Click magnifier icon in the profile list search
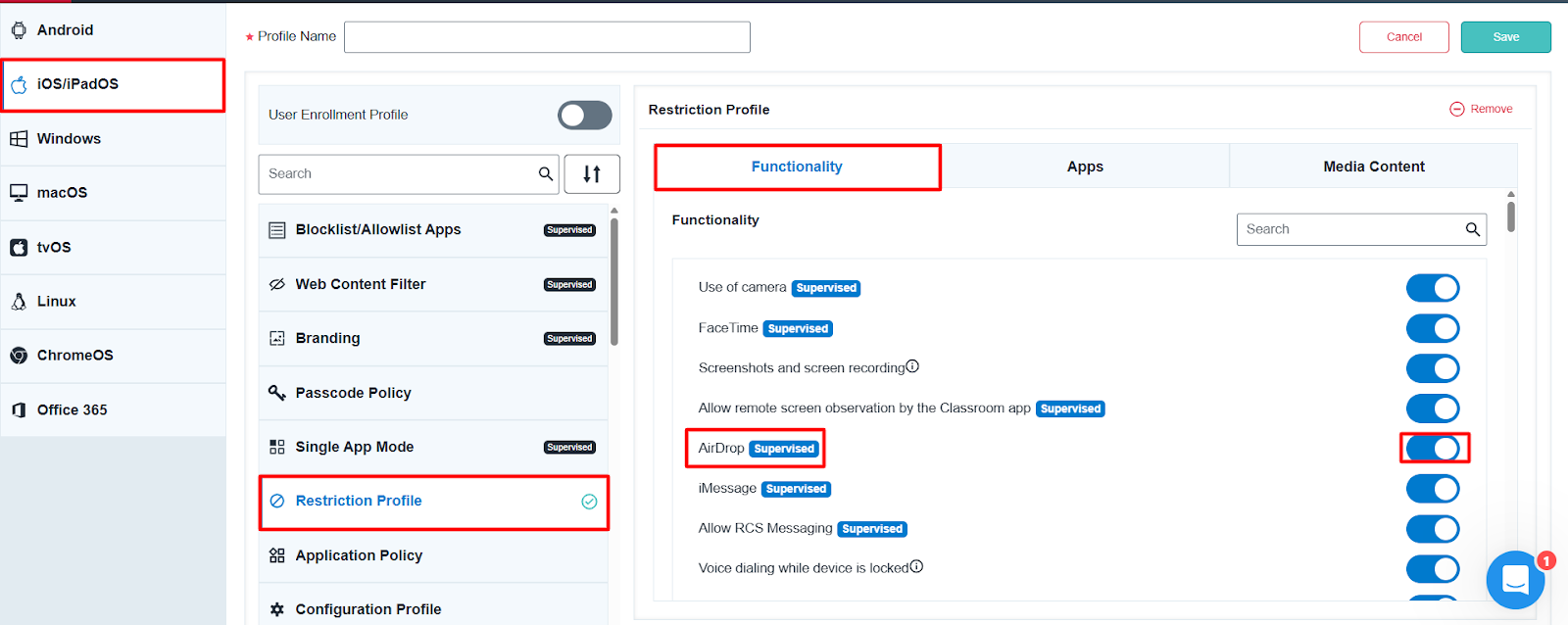 [546, 173]
